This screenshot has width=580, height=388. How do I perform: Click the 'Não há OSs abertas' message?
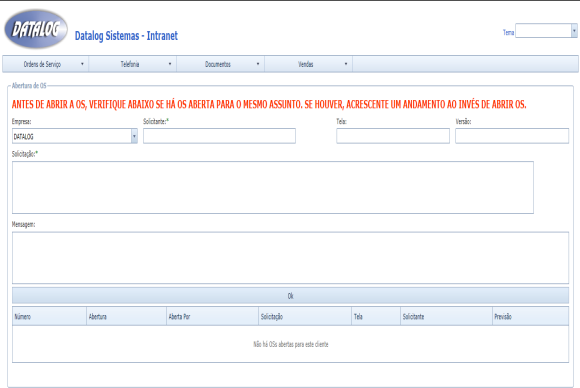pos(291,344)
